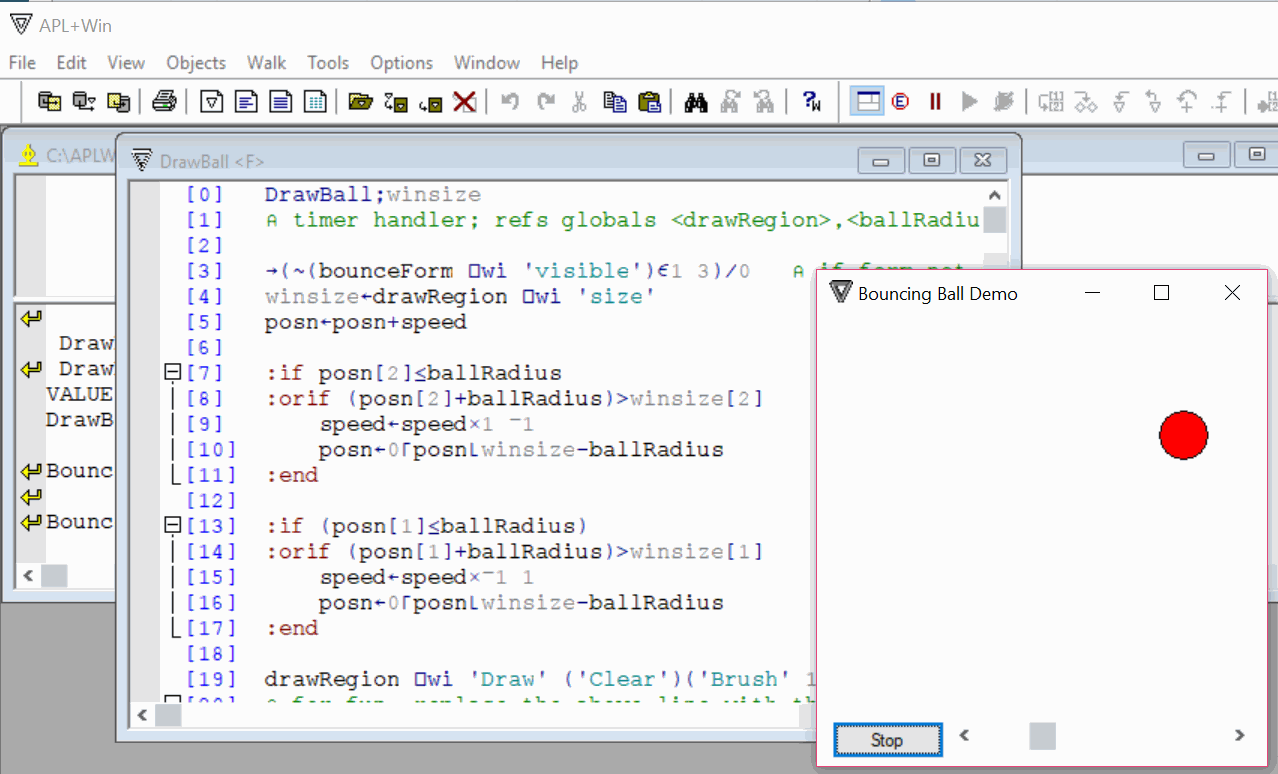Click the Cut scissors icon

click(580, 101)
